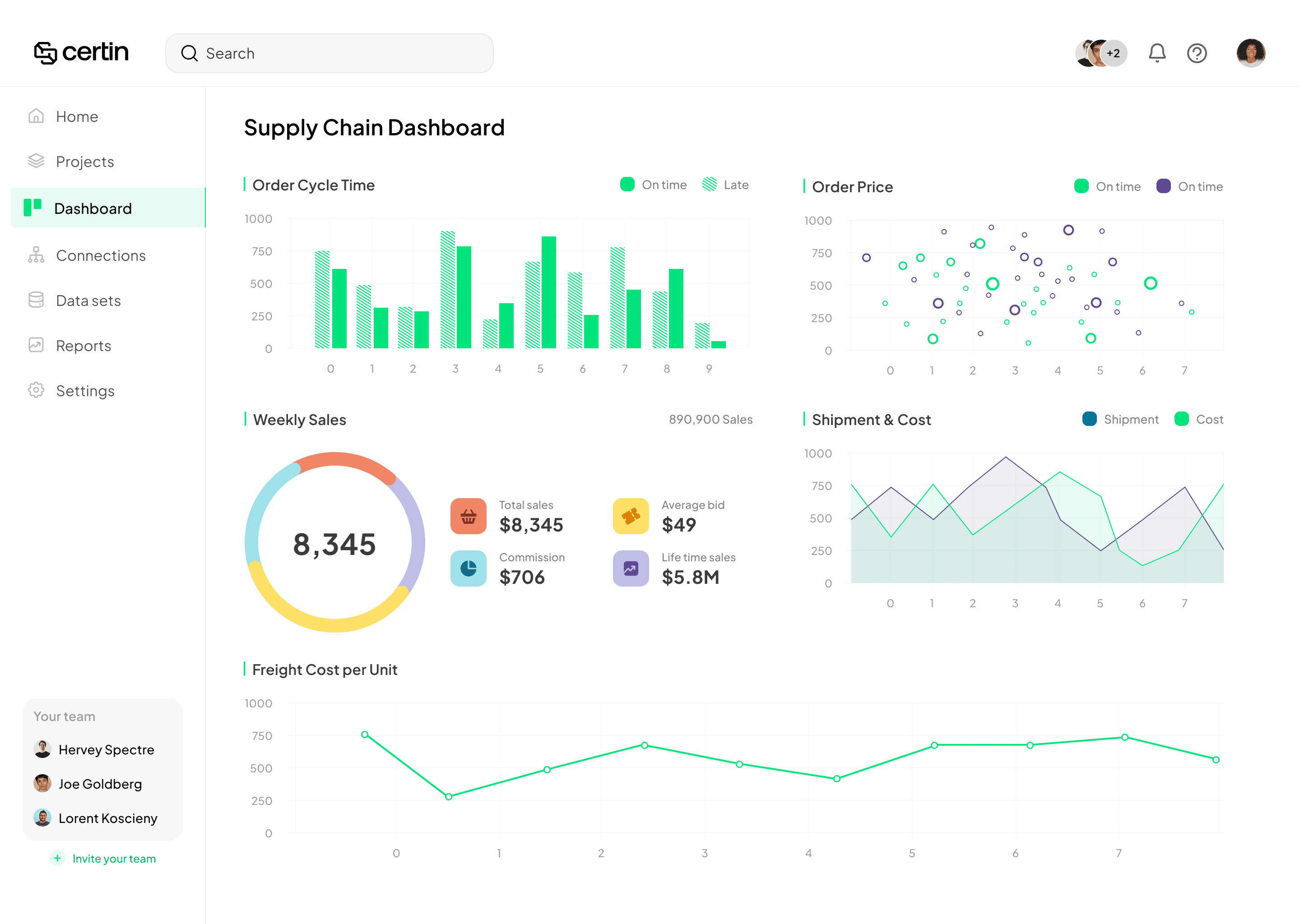This screenshot has height=924, width=1300.
Task: Open the help question mark icon
Action: (x=1197, y=53)
